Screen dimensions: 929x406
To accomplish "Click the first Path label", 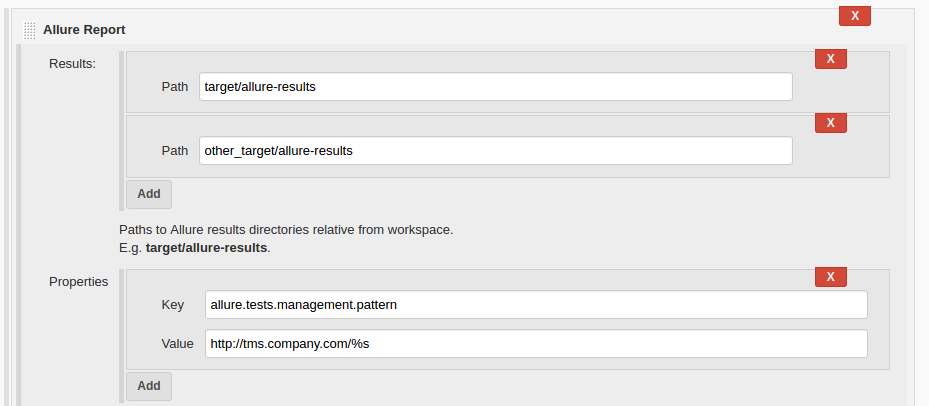I will (175, 87).
